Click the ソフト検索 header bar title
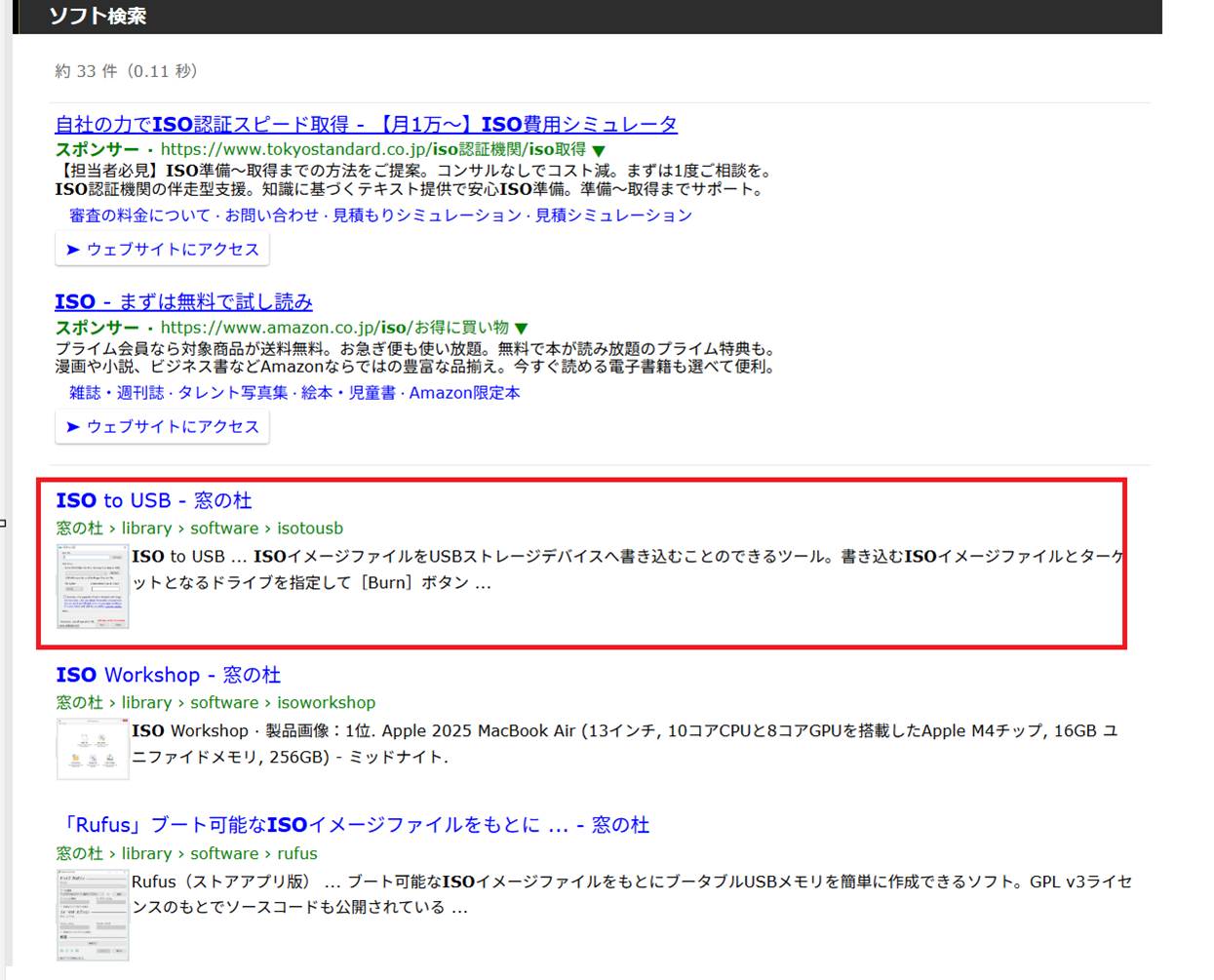This screenshot has width=1214, height=980. click(x=98, y=17)
